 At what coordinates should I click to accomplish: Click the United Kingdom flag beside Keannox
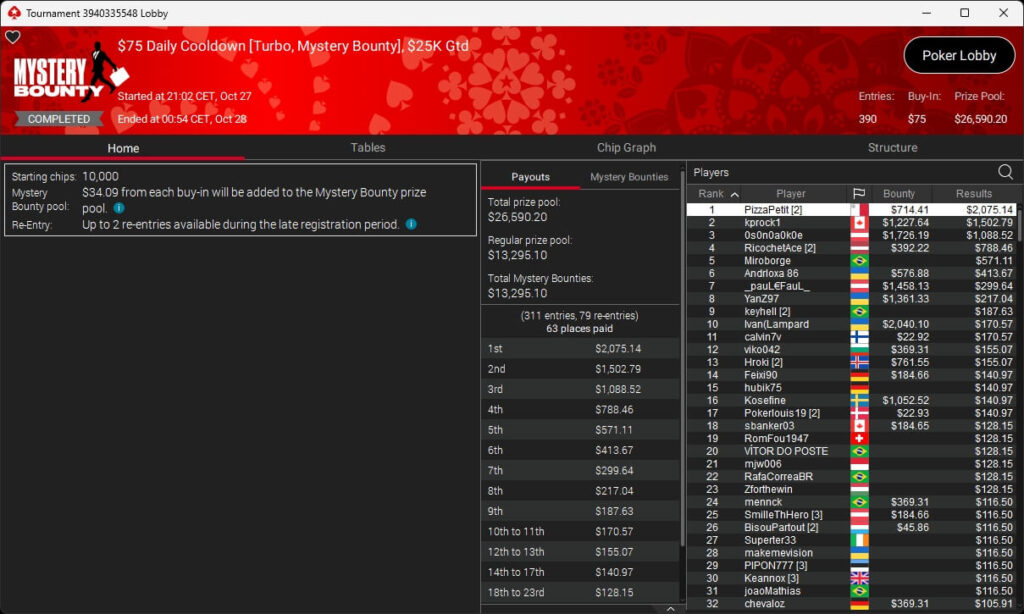(858, 578)
